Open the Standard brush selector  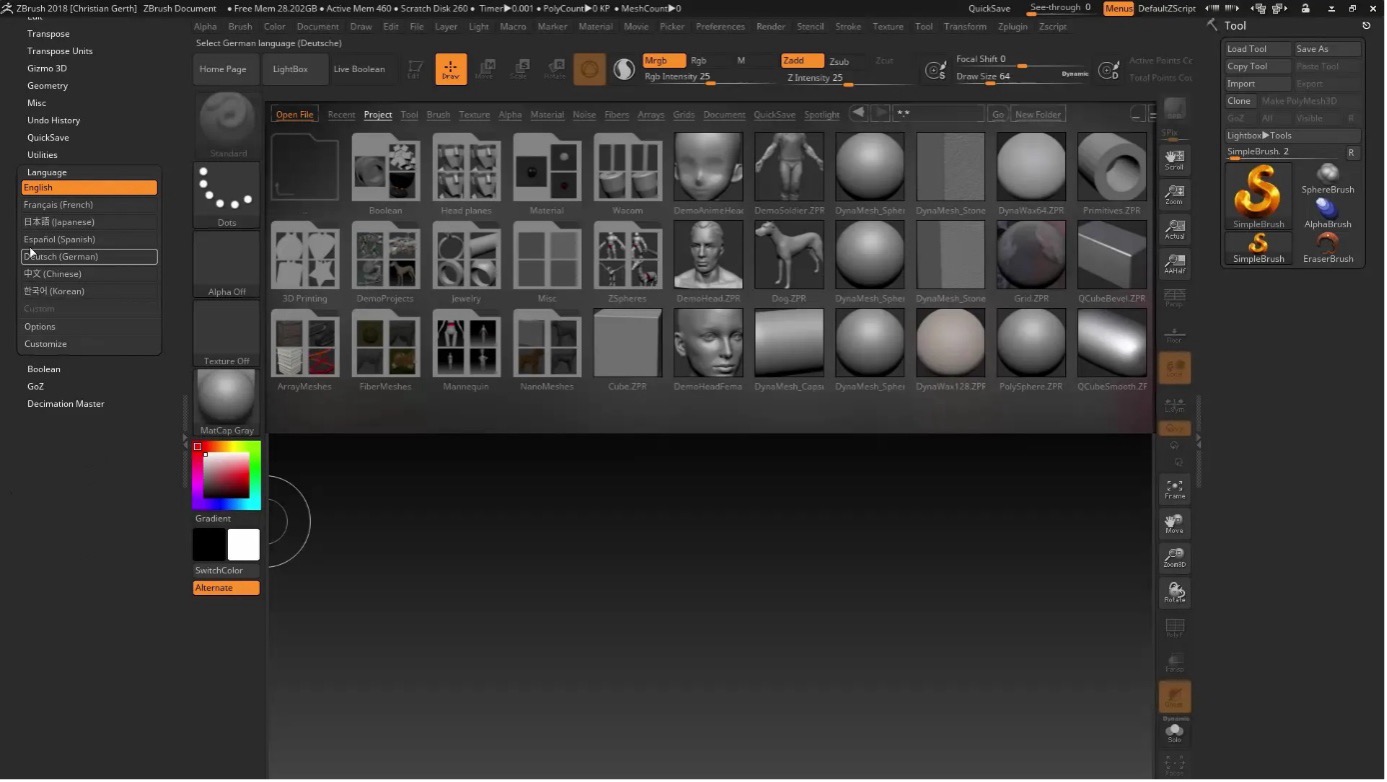227,125
